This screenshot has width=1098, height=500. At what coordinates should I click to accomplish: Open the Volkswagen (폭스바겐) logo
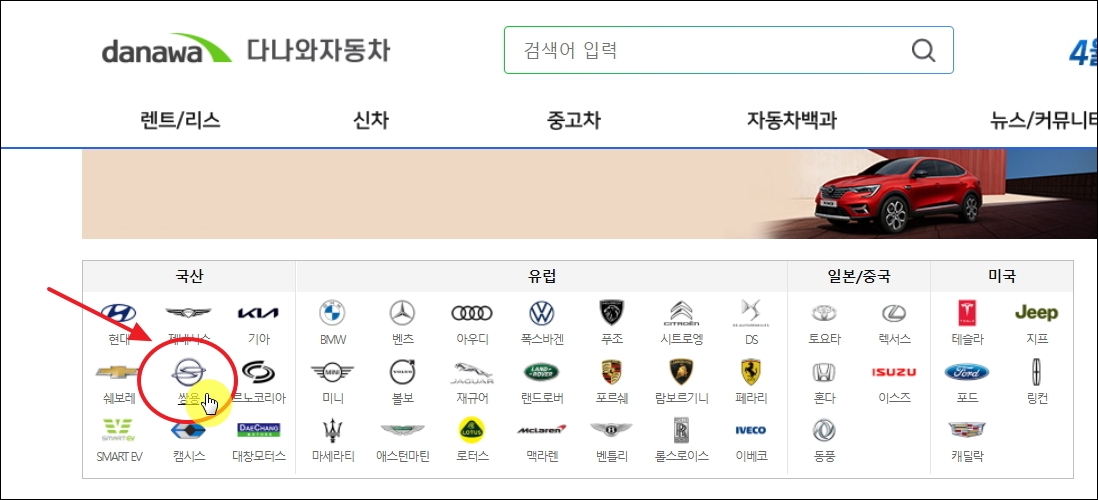point(542,313)
